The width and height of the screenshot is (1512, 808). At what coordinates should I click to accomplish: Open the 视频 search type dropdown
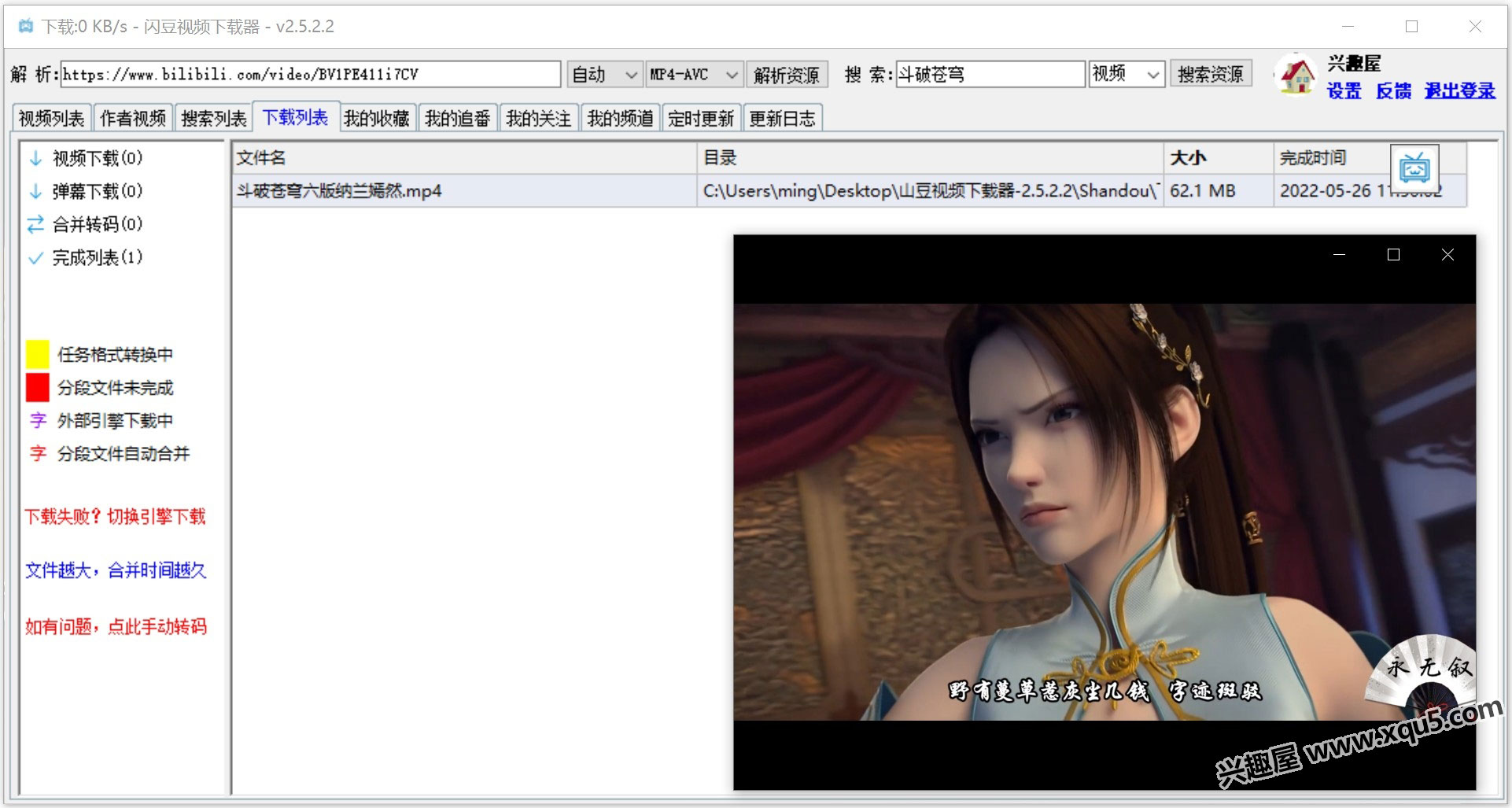(x=1126, y=75)
